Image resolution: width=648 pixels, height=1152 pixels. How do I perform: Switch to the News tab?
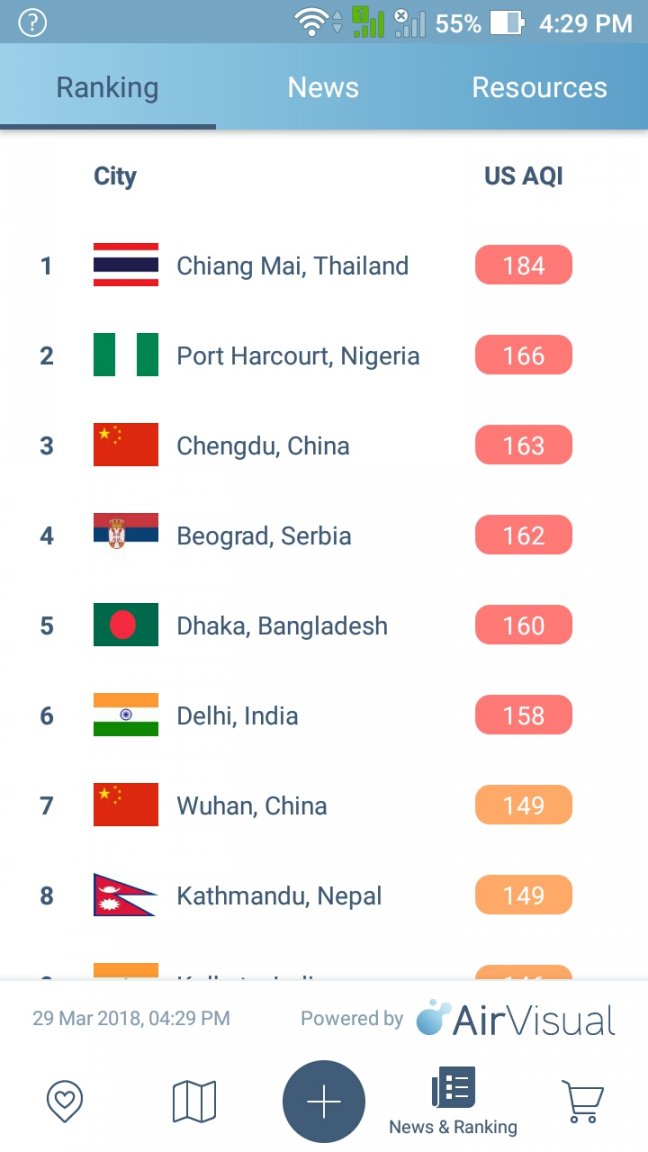(x=323, y=87)
